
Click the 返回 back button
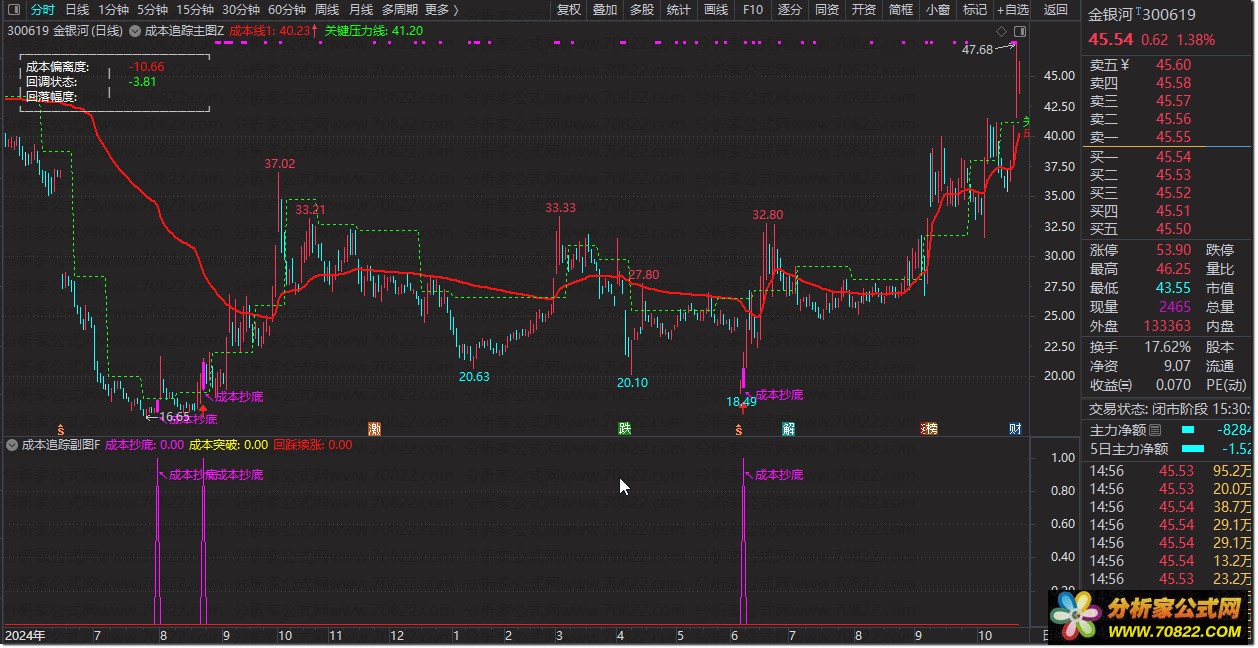1056,10
